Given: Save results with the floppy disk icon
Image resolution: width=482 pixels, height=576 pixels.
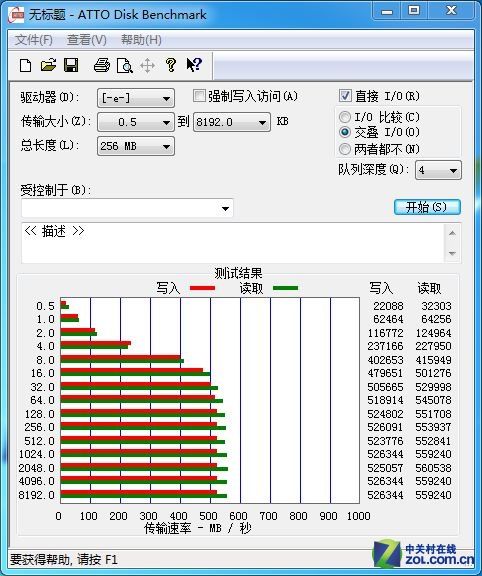Looking at the screenshot, I should 71,65.
